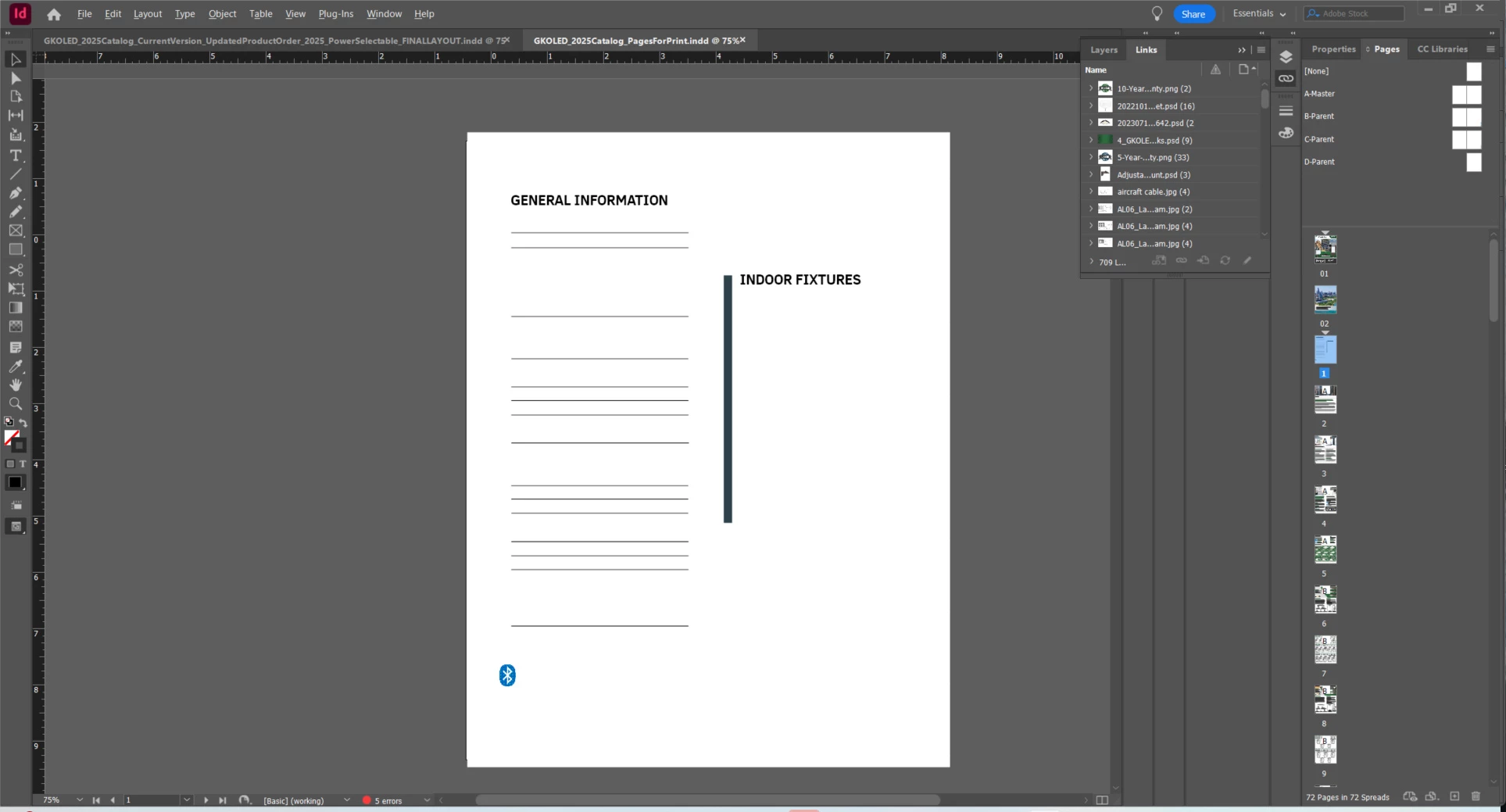Image resolution: width=1506 pixels, height=812 pixels.
Task: Expand the 2022101...et.psd link group
Action: point(1091,106)
